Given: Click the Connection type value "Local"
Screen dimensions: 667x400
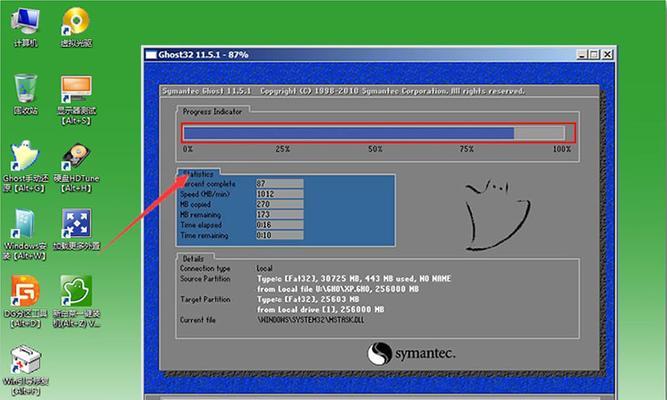Looking at the screenshot, I should (x=264, y=269).
